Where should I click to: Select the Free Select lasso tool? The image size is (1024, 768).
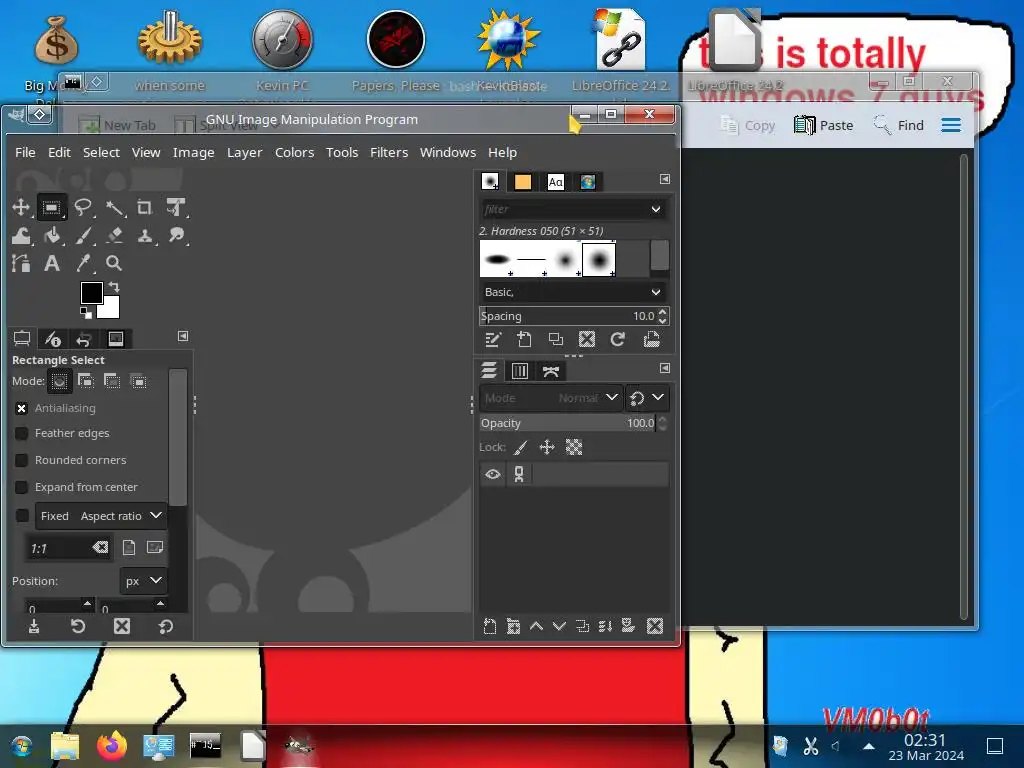click(82, 208)
